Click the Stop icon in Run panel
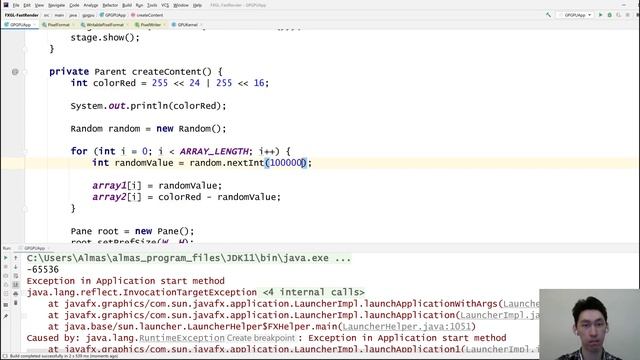Viewport: 640px width, 360px height. pos(6,267)
